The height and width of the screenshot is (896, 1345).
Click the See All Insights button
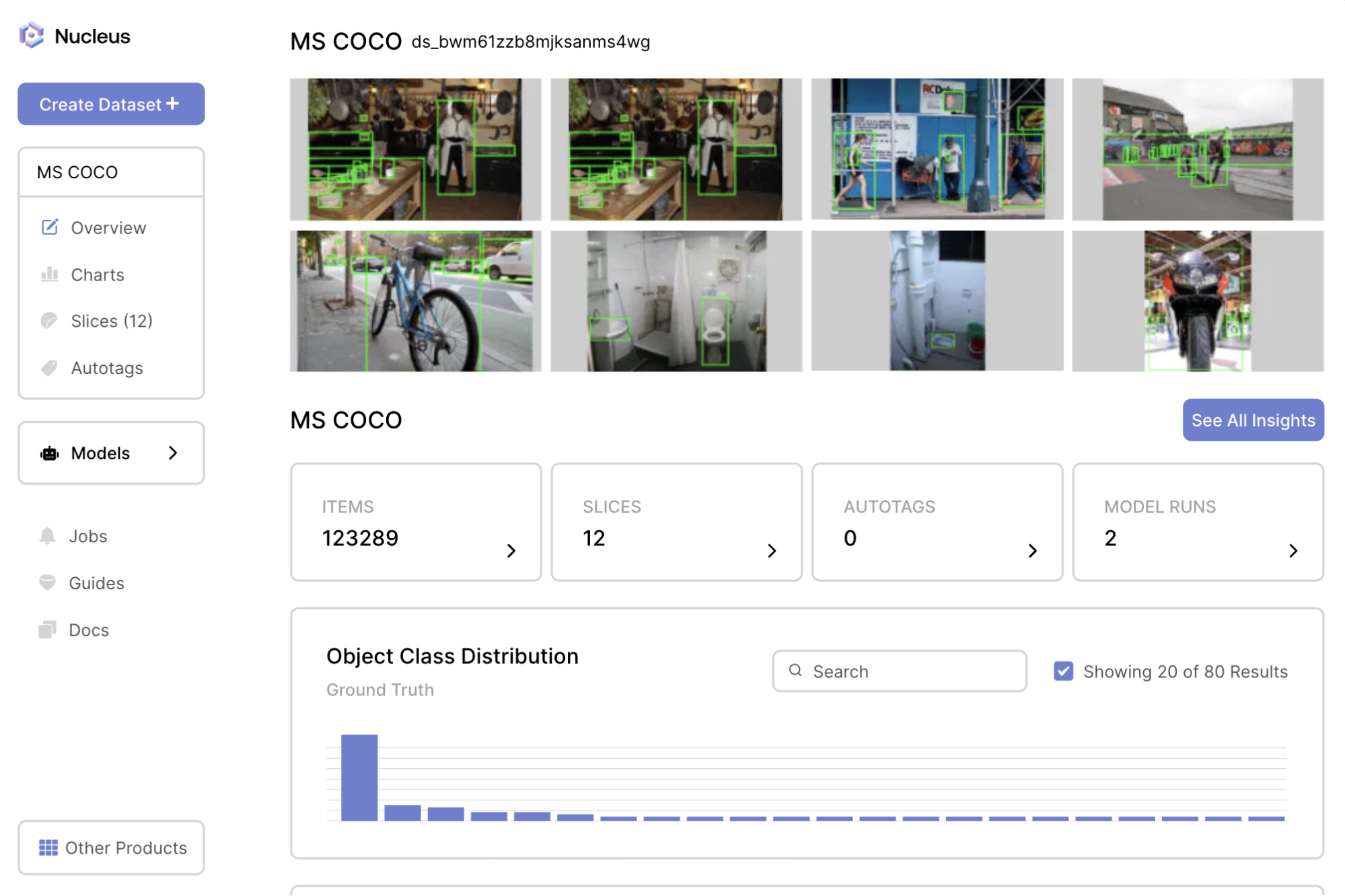pyautogui.click(x=1252, y=420)
